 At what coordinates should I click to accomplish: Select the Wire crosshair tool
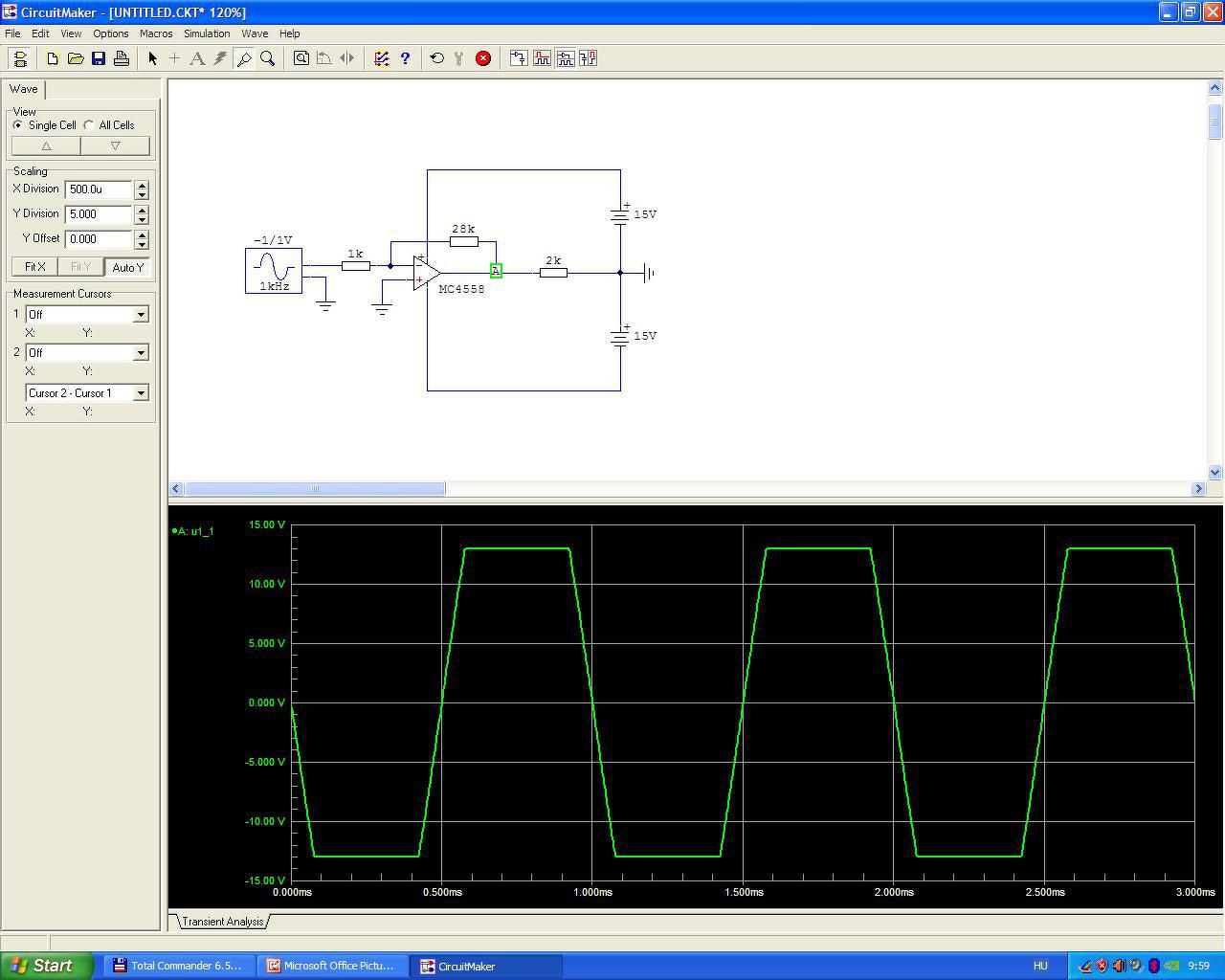click(174, 58)
